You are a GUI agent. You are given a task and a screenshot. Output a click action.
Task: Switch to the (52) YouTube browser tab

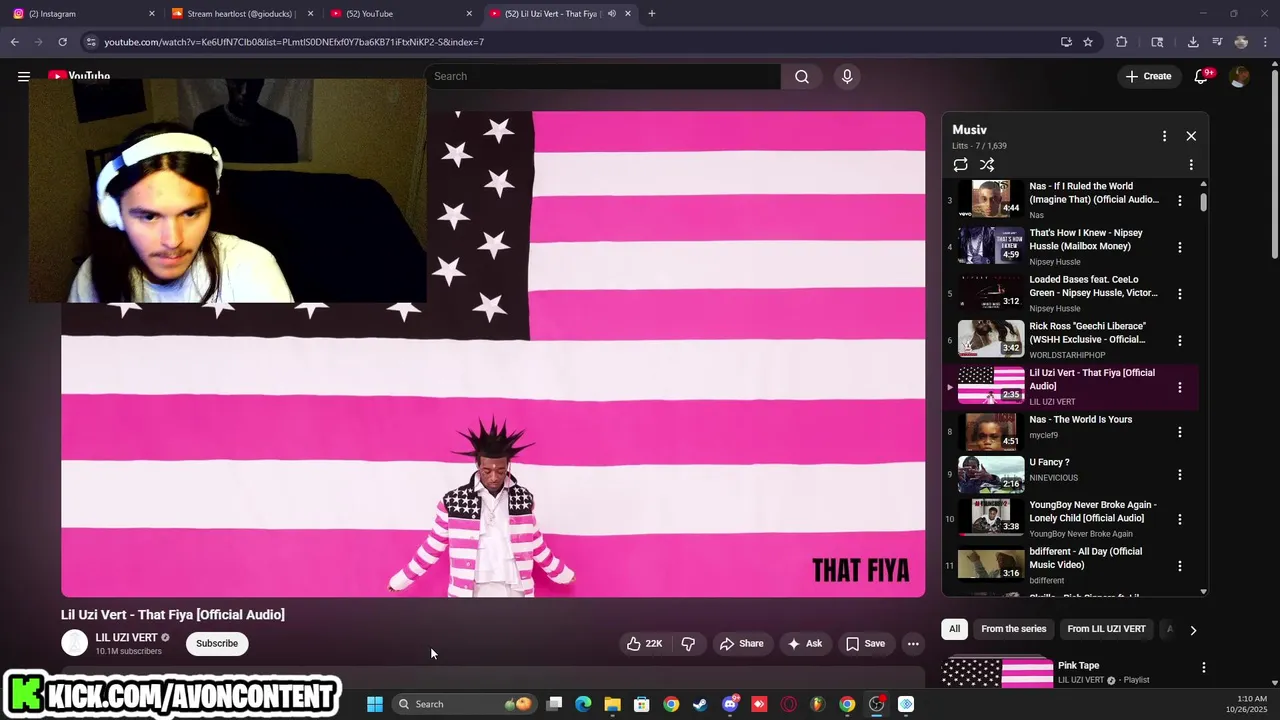pos(400,14)
